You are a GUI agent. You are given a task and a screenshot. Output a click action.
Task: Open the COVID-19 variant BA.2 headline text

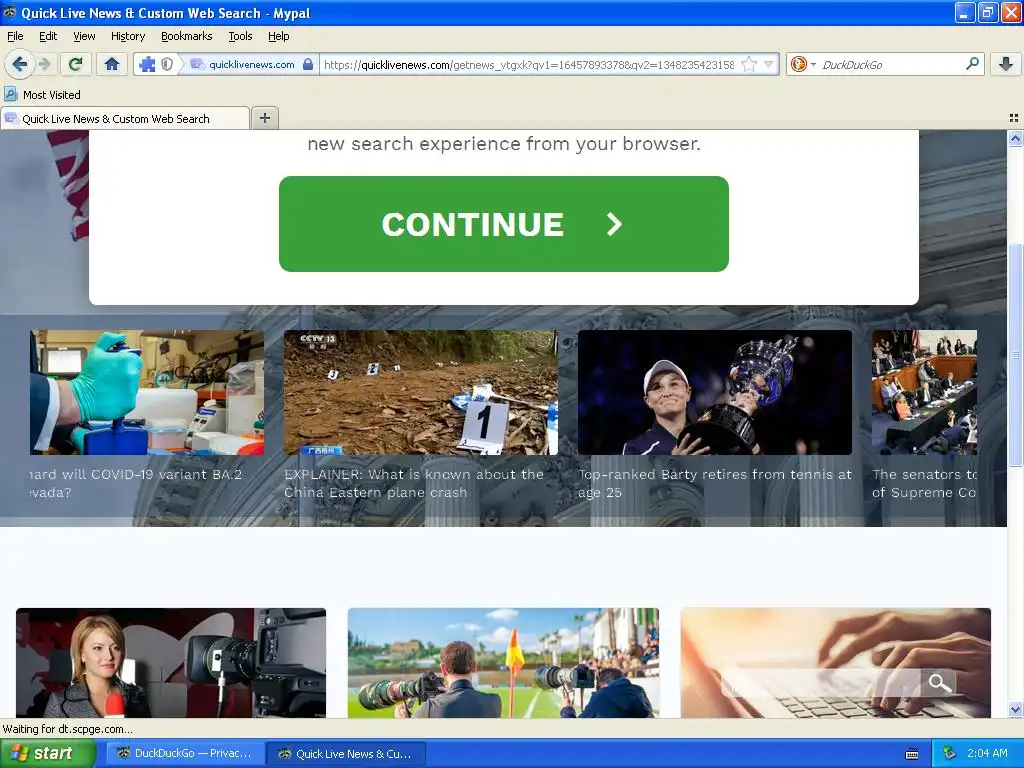pyautogui.click(x=136, y=483)
